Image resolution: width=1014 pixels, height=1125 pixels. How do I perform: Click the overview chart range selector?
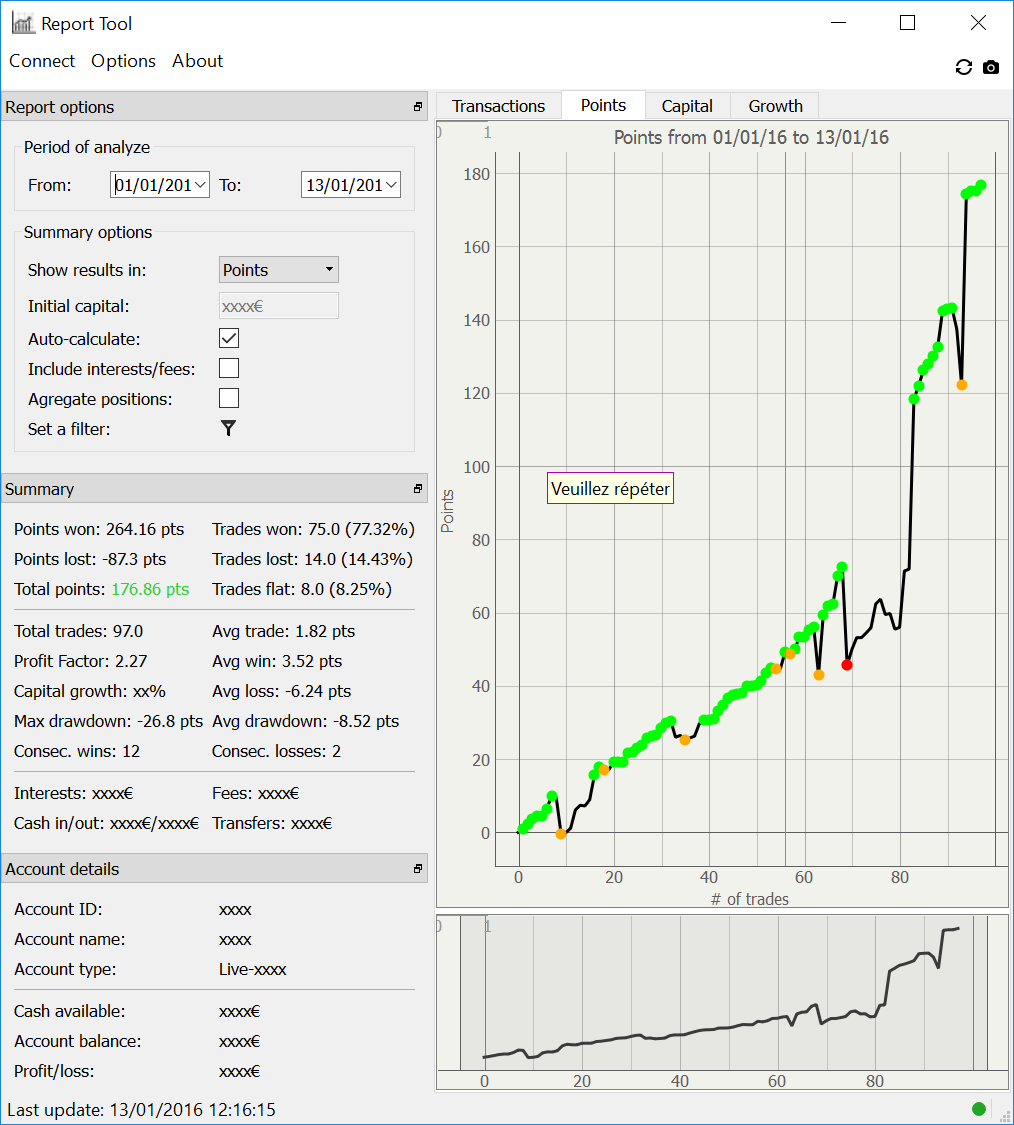(723, 993)
